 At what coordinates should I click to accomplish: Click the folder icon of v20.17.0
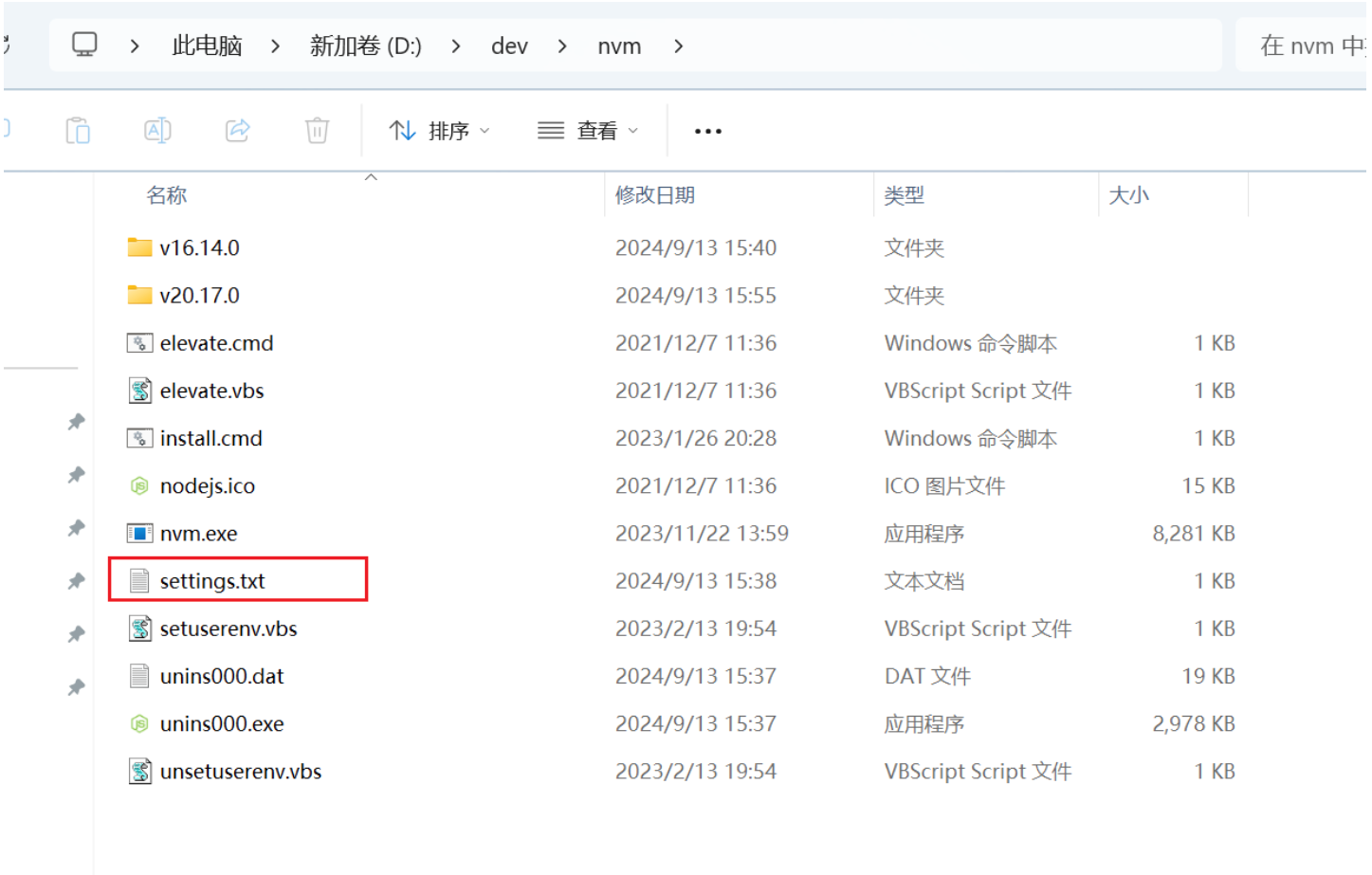point(139,295)
